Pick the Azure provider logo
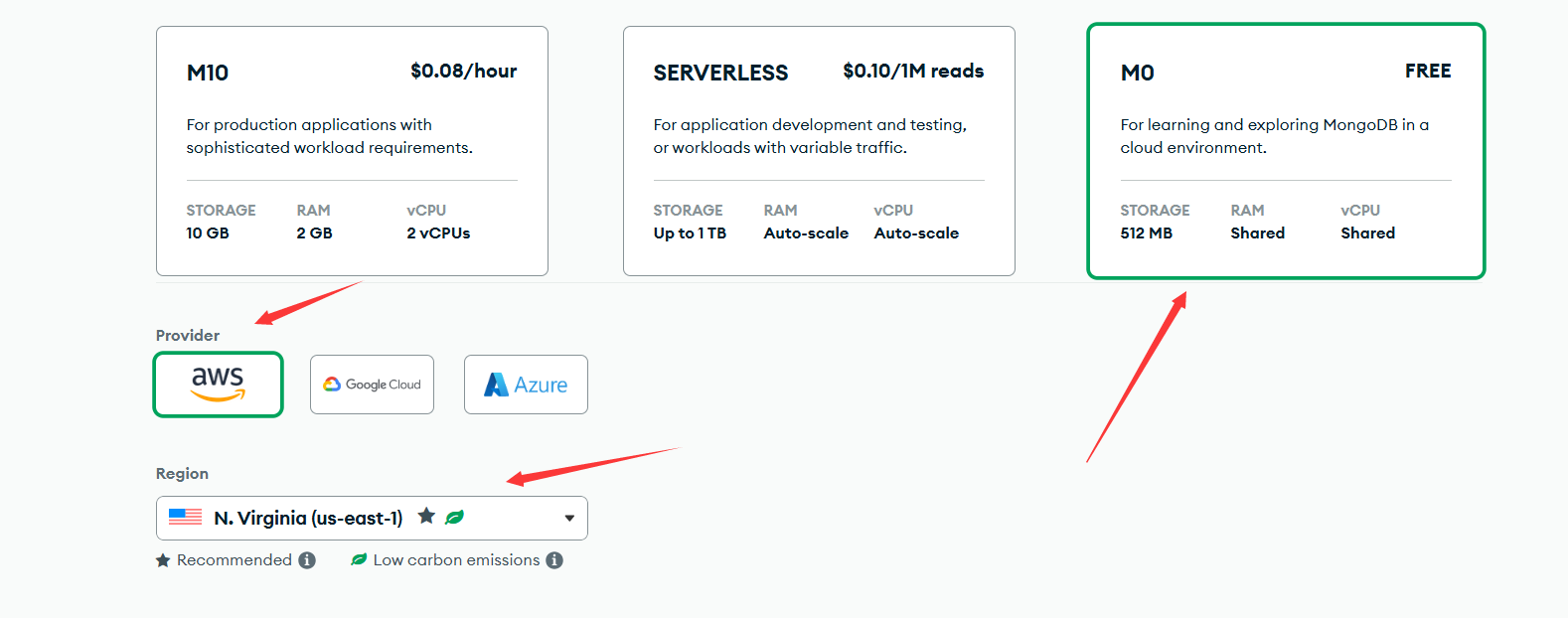Image resolution: width=1568 pixels, height=618 pixels. point(526,385)
